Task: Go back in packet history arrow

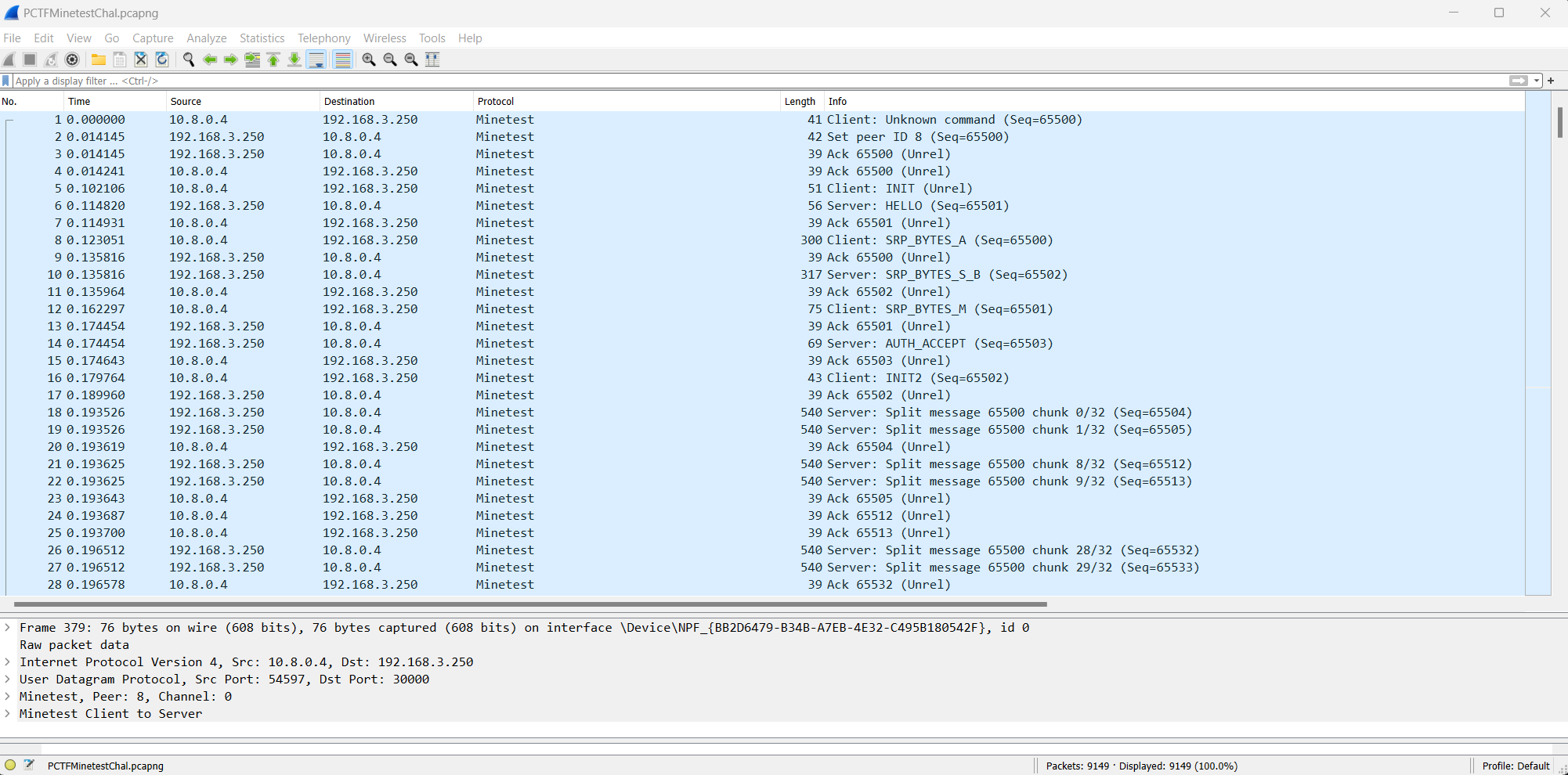Action: pos(210,59)
